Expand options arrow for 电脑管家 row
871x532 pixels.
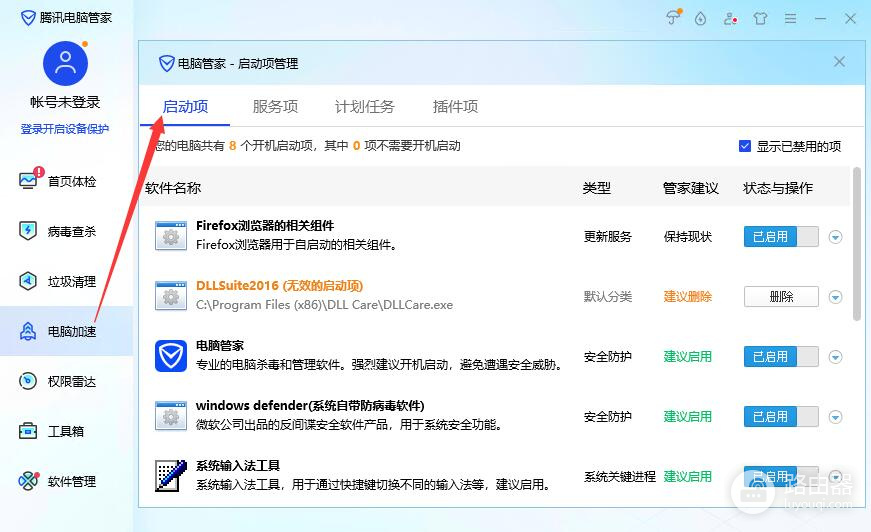[835, 357]
